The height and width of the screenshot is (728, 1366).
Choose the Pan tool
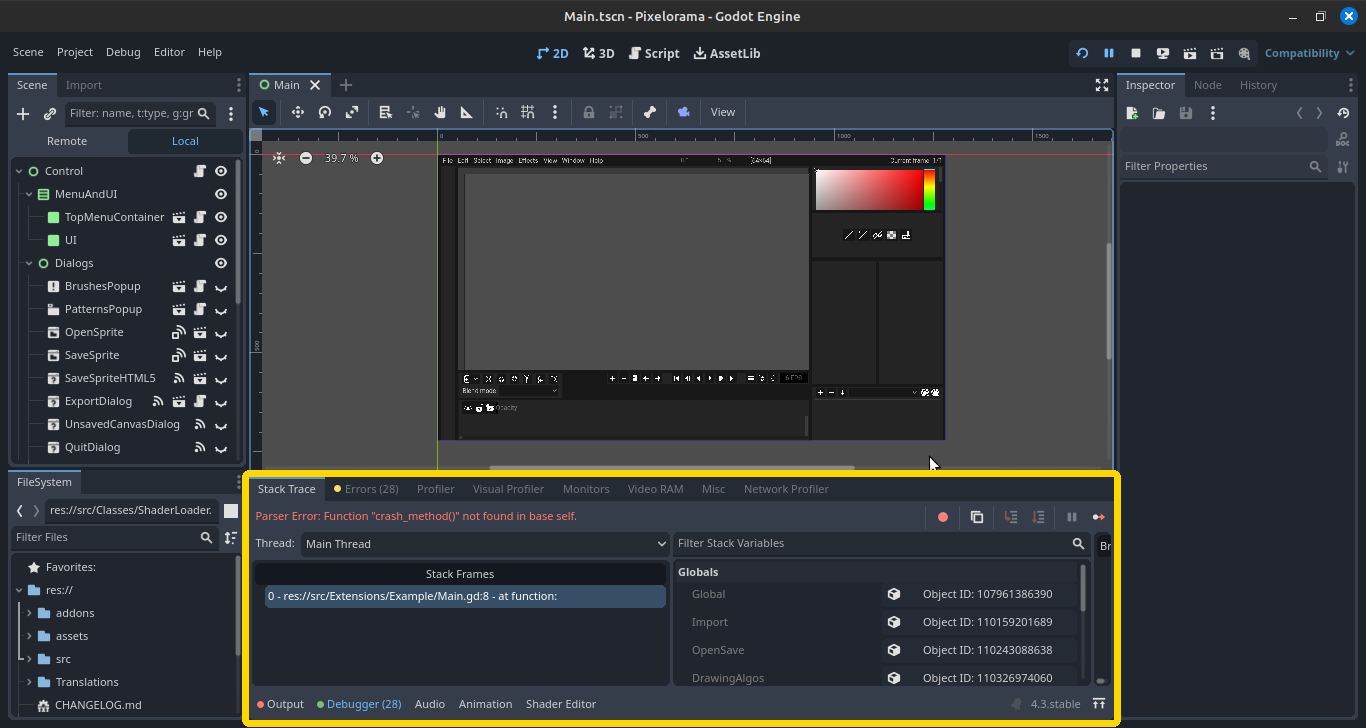coord(439,112)
